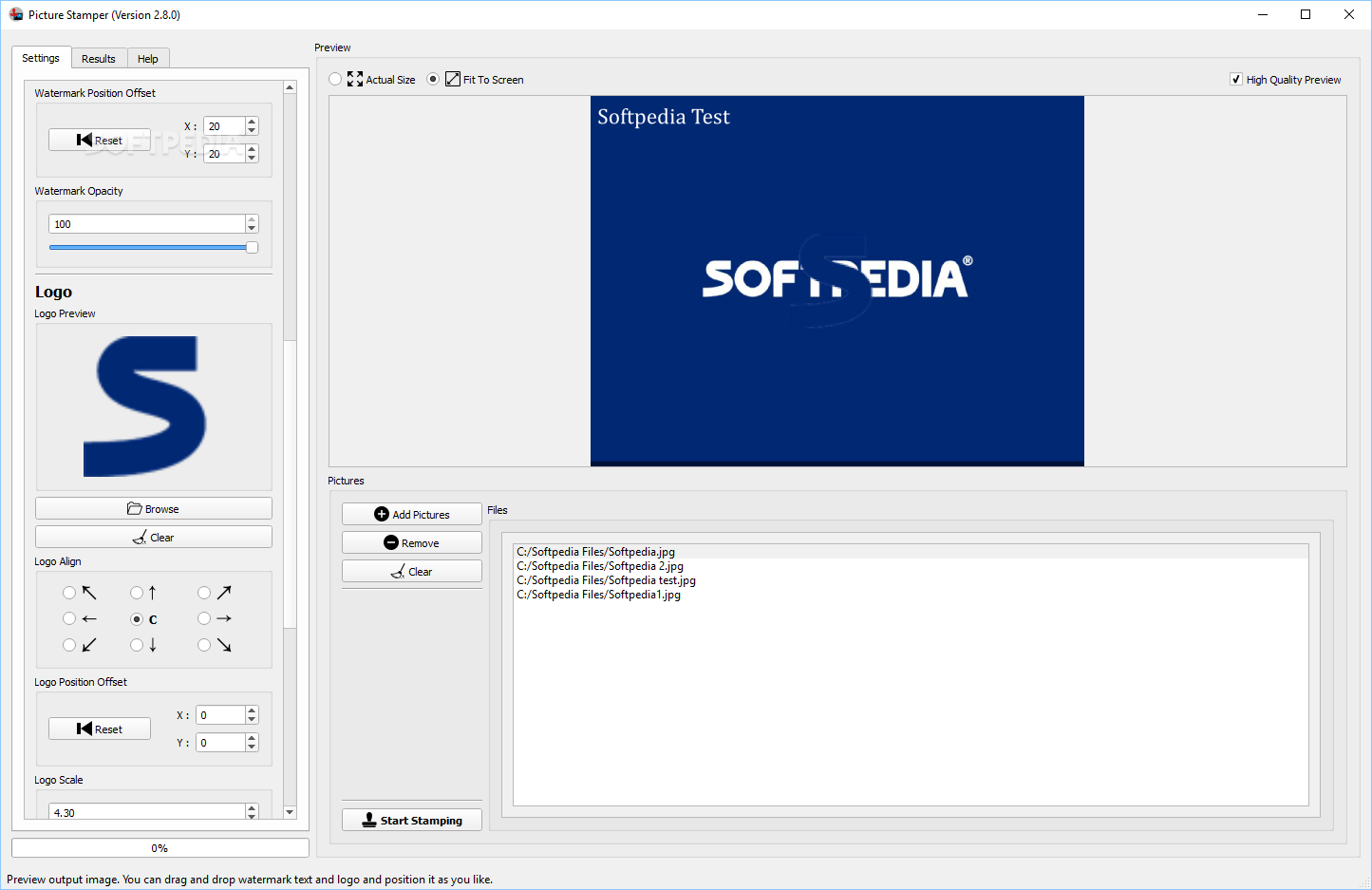1372x890 pixels.
Task: Select file Softpedia.jpg in Files list
Action: click(x=911, y=552)
